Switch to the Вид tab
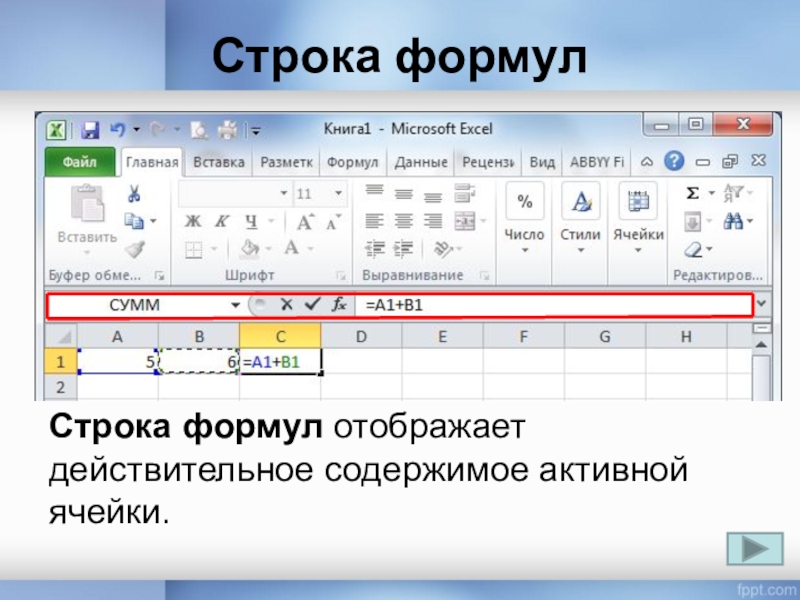 click(x=542, y=162)
